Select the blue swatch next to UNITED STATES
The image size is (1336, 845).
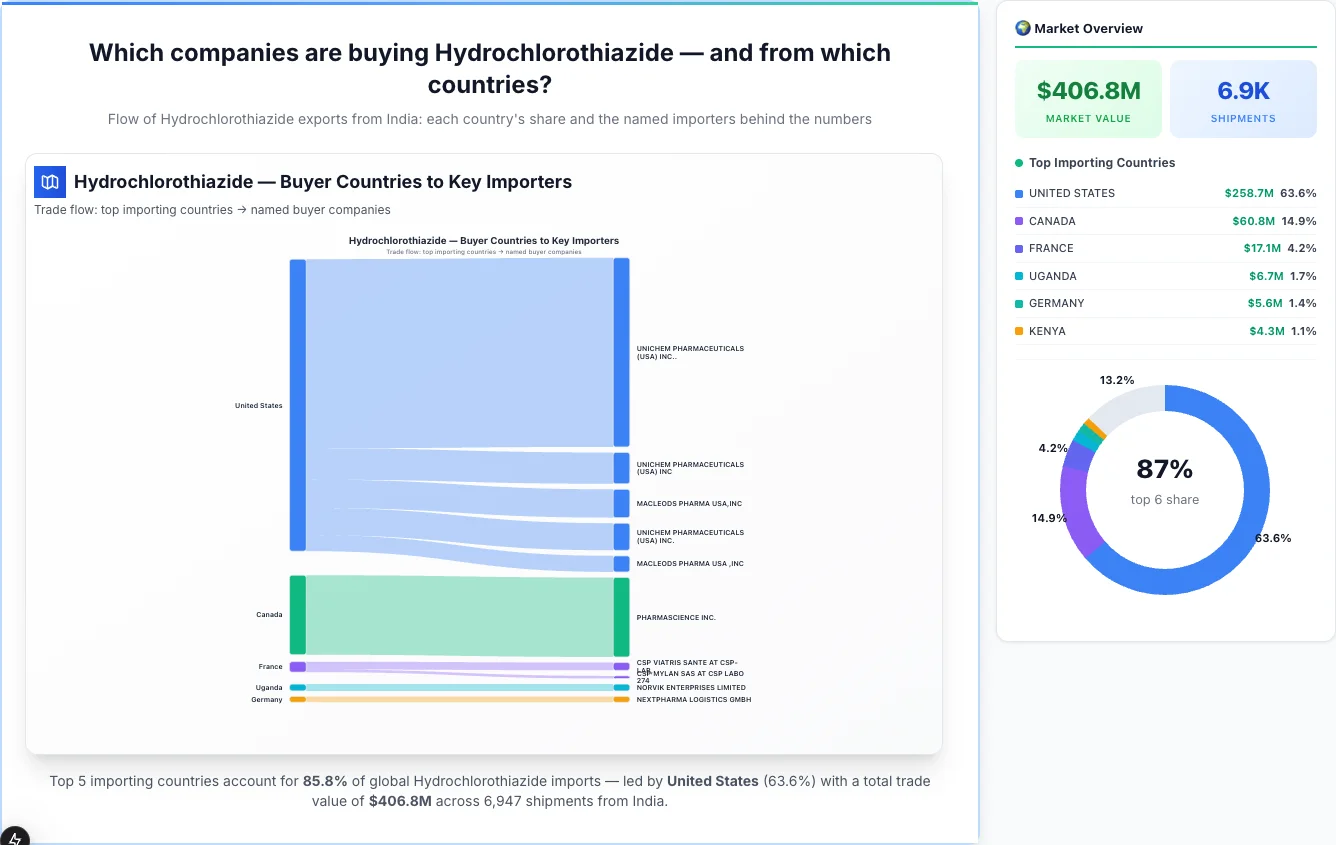pyautogui.click(x=1020, y=193)
